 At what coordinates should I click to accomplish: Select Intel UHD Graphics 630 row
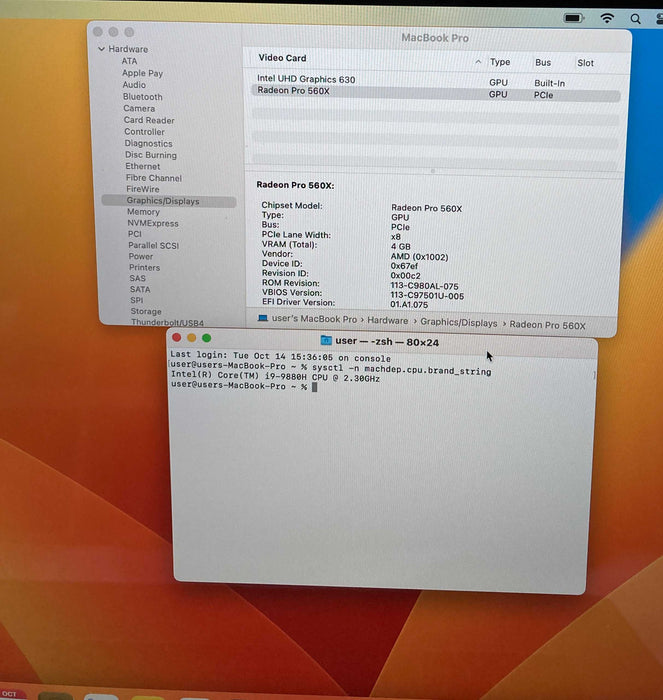306,79
